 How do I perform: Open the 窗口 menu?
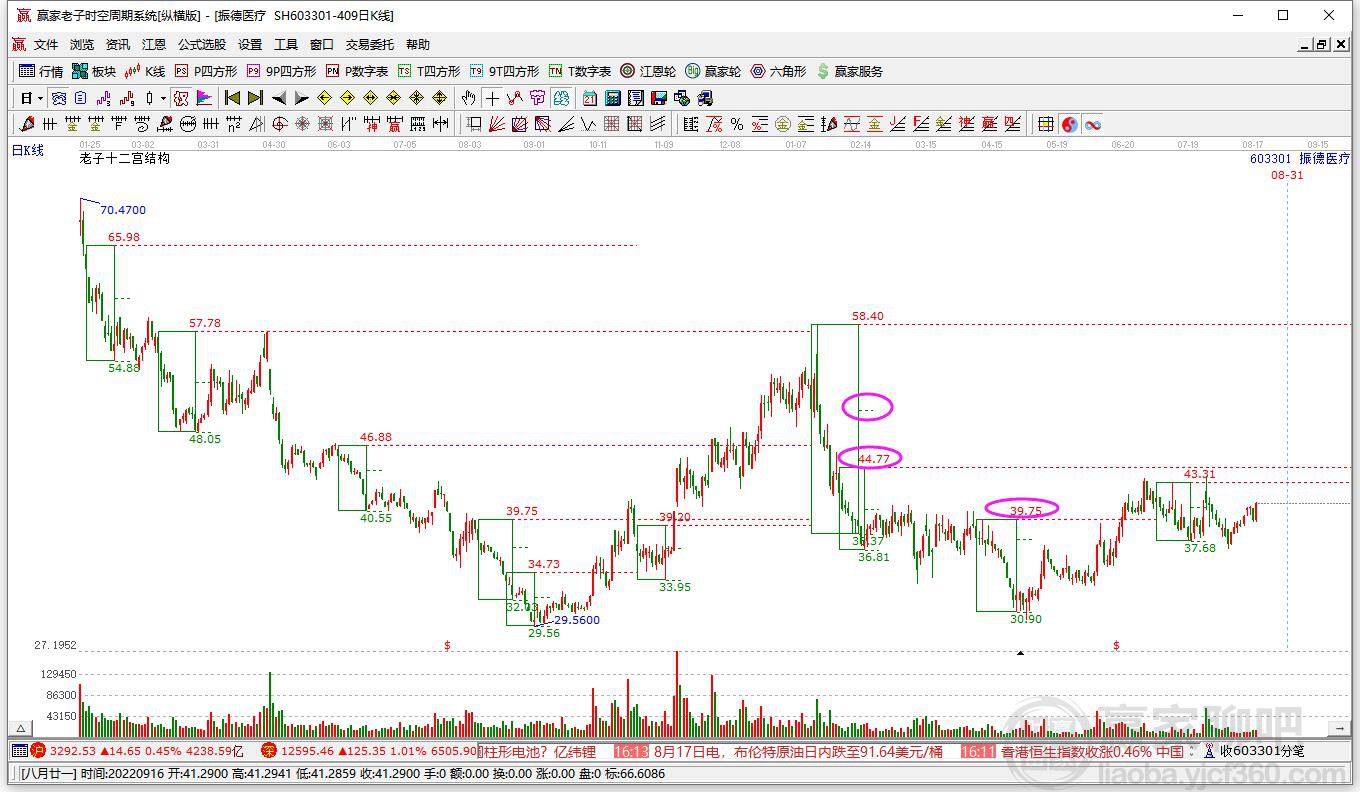click(322, 45)
